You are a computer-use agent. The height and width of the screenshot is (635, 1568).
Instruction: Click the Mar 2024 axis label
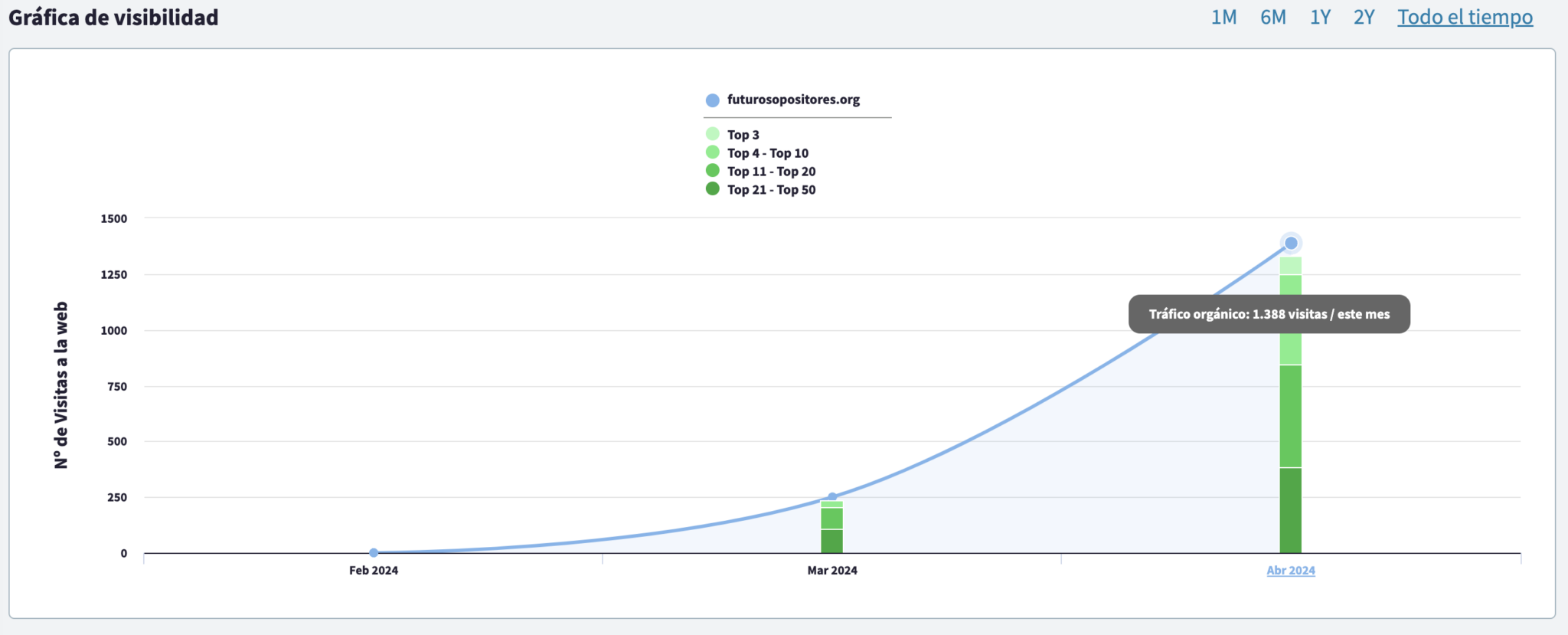(x=832, y=570)
